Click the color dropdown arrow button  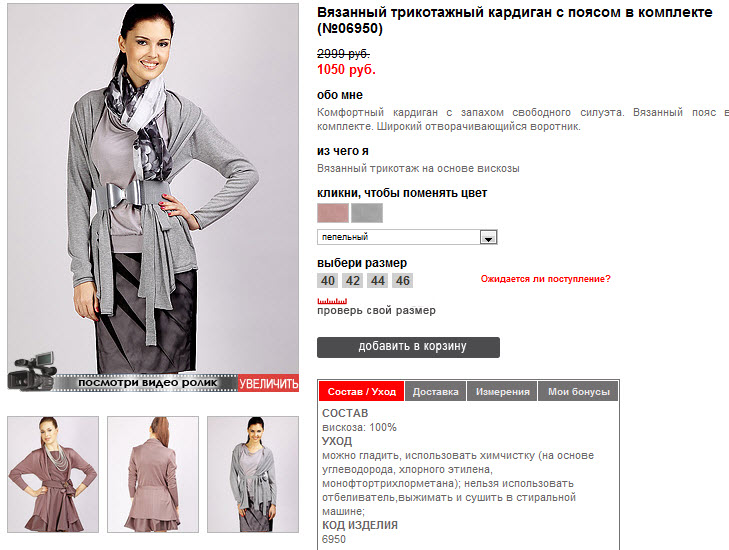pos(488,238)
